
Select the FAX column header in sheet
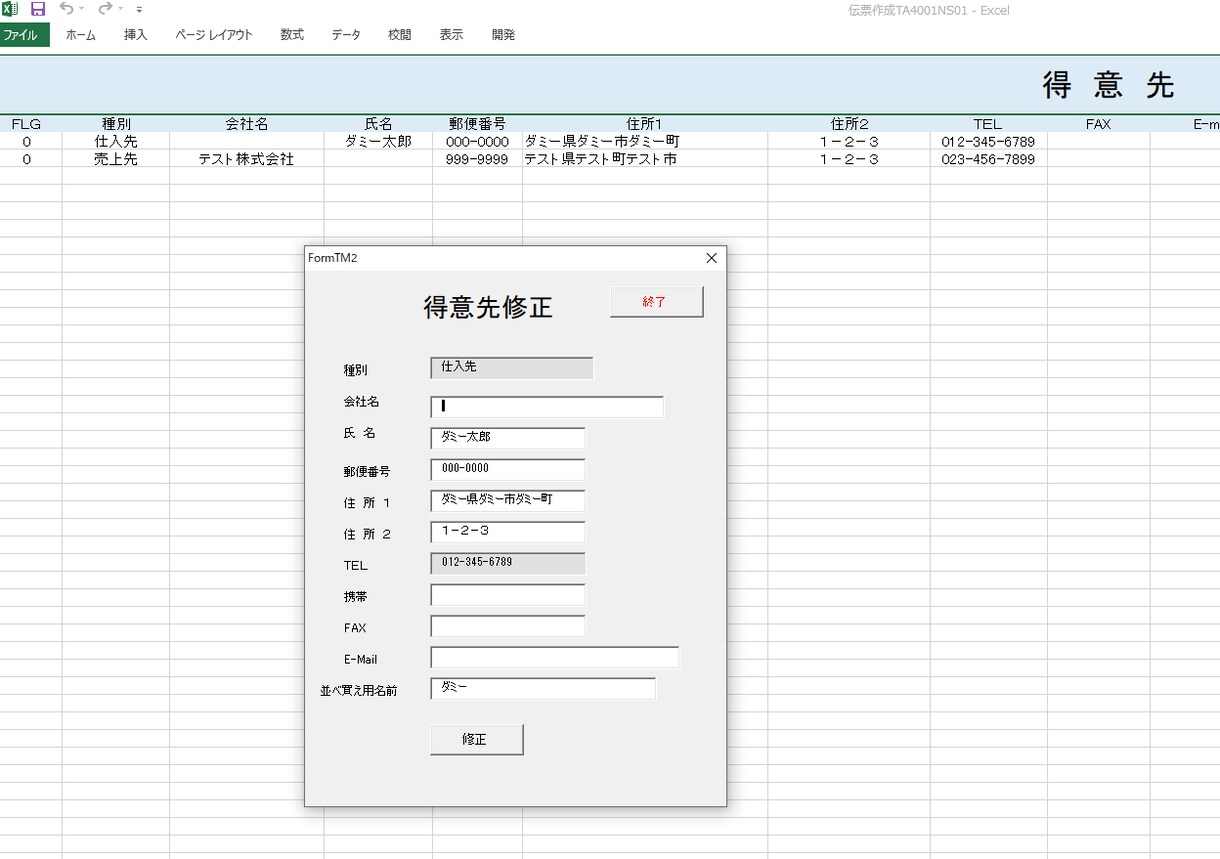1098,124
